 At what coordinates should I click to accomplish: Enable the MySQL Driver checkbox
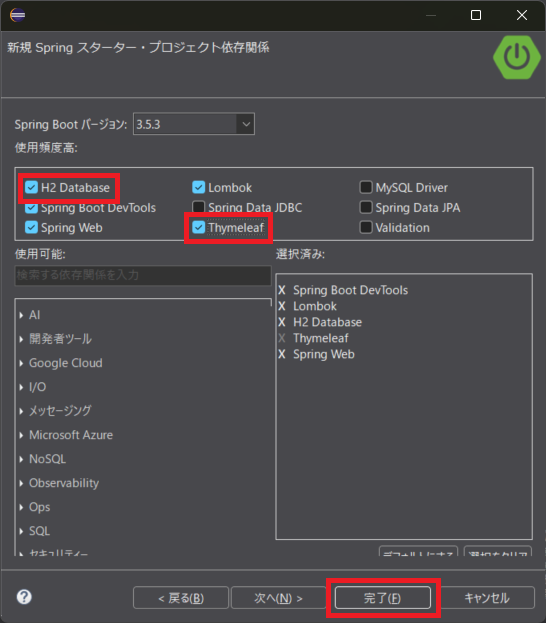click(x=366, y=187)
